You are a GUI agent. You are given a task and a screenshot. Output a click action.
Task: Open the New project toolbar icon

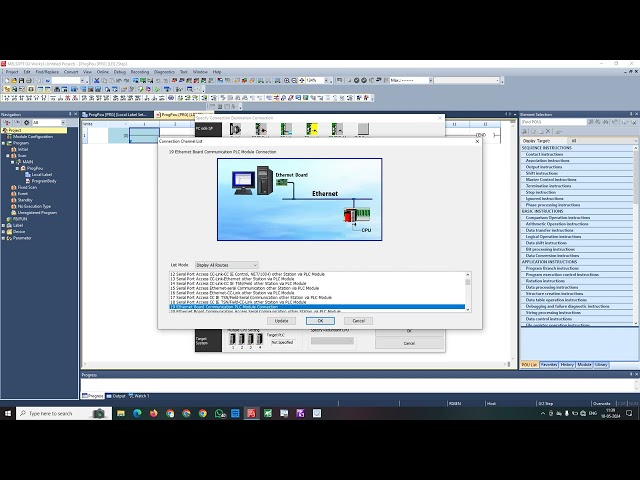pos(7,80)
